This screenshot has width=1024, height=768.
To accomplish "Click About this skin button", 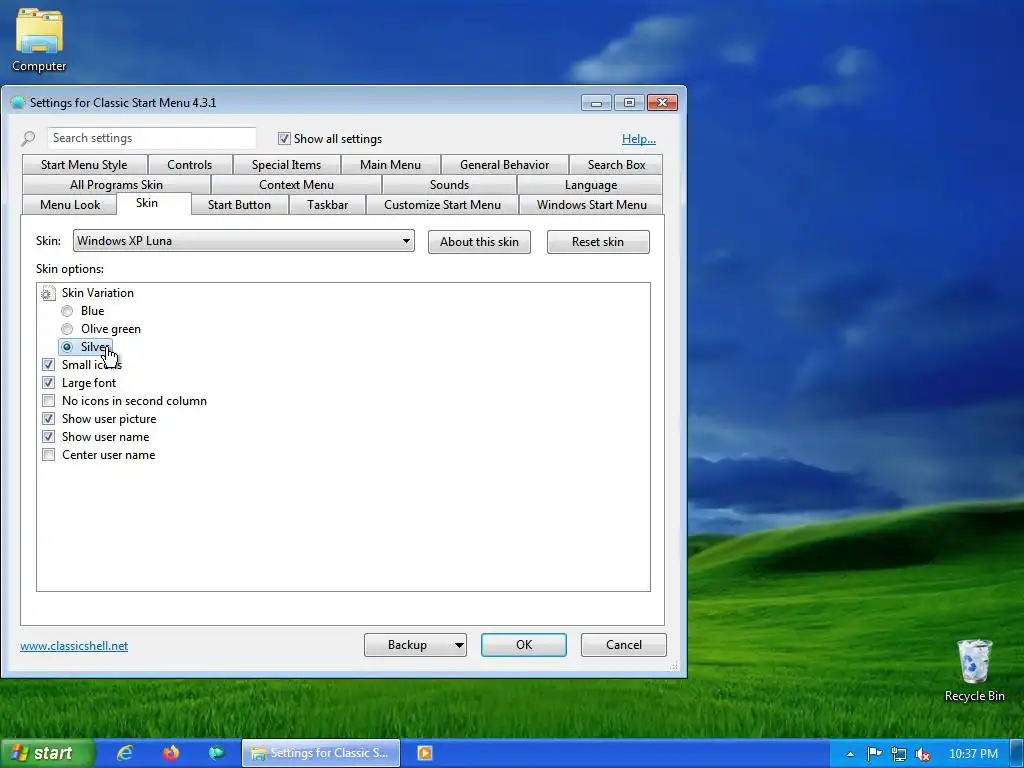I will pos(479,242).
